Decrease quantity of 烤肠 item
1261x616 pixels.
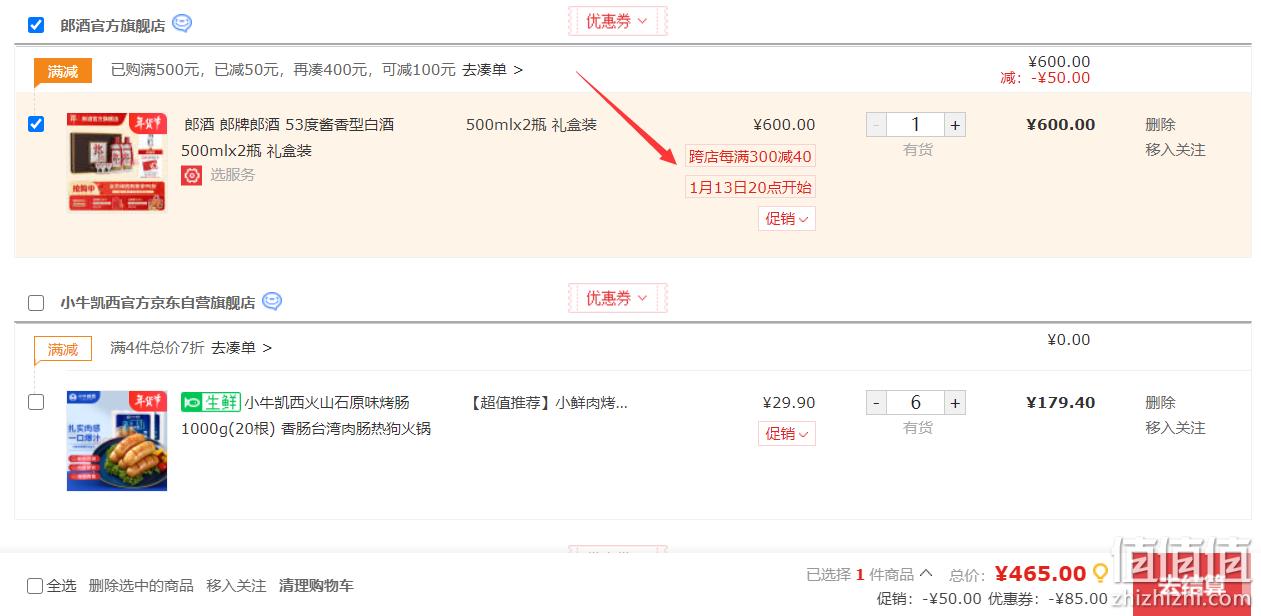[876, 402]
